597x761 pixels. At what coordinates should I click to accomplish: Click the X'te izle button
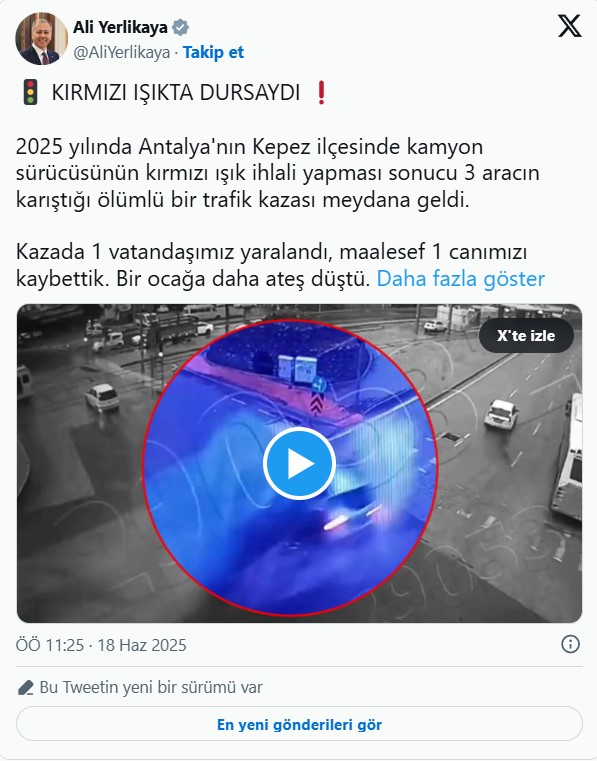point(526,335)
